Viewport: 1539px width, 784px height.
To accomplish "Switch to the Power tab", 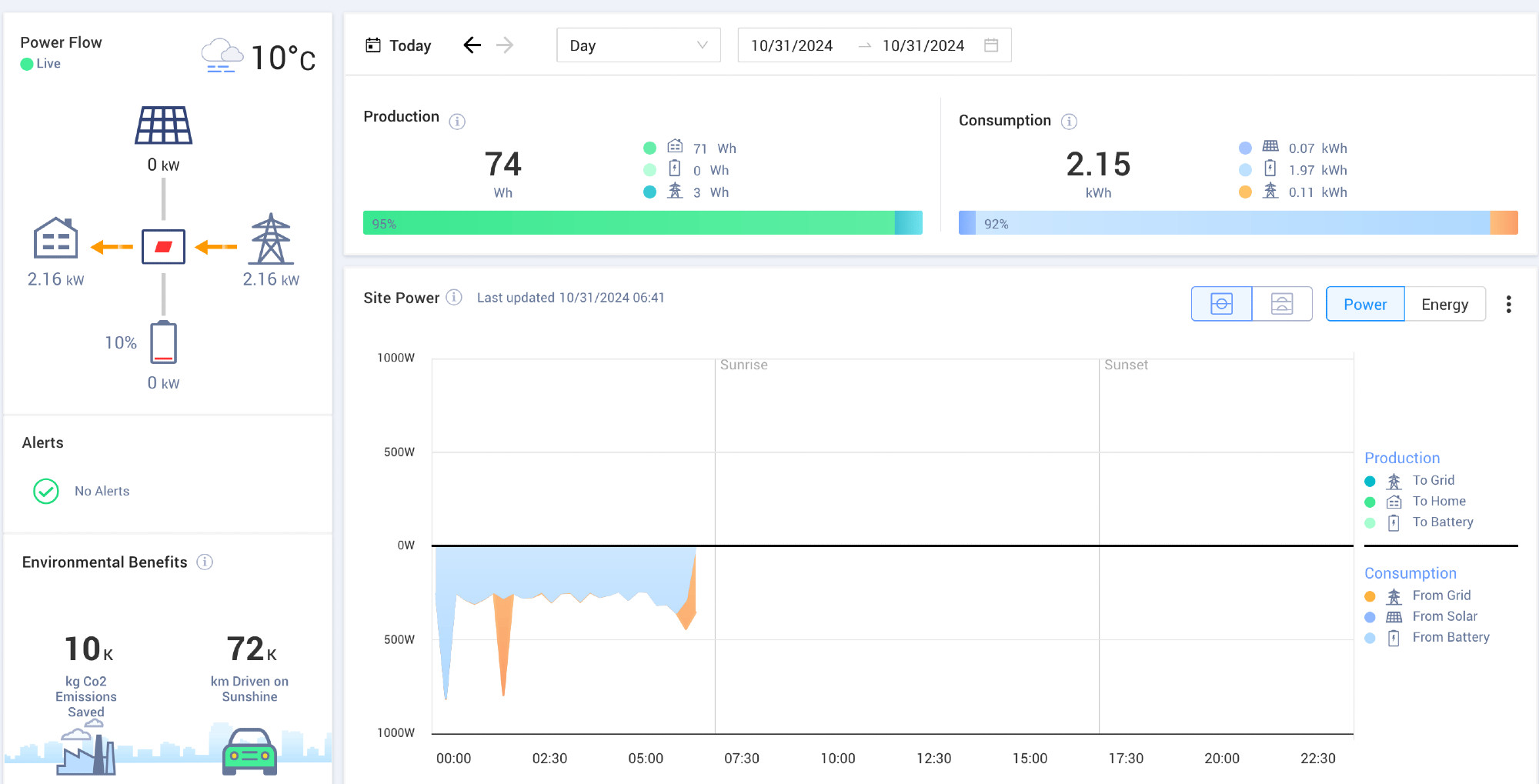I will pyautogui.click(x=1365, y=304).
